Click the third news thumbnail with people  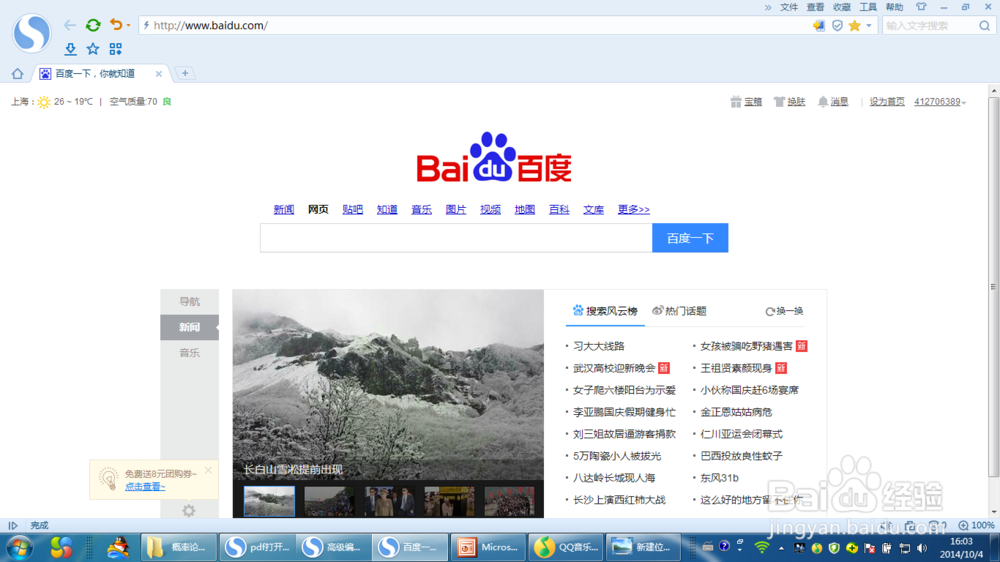click(389, 501)
